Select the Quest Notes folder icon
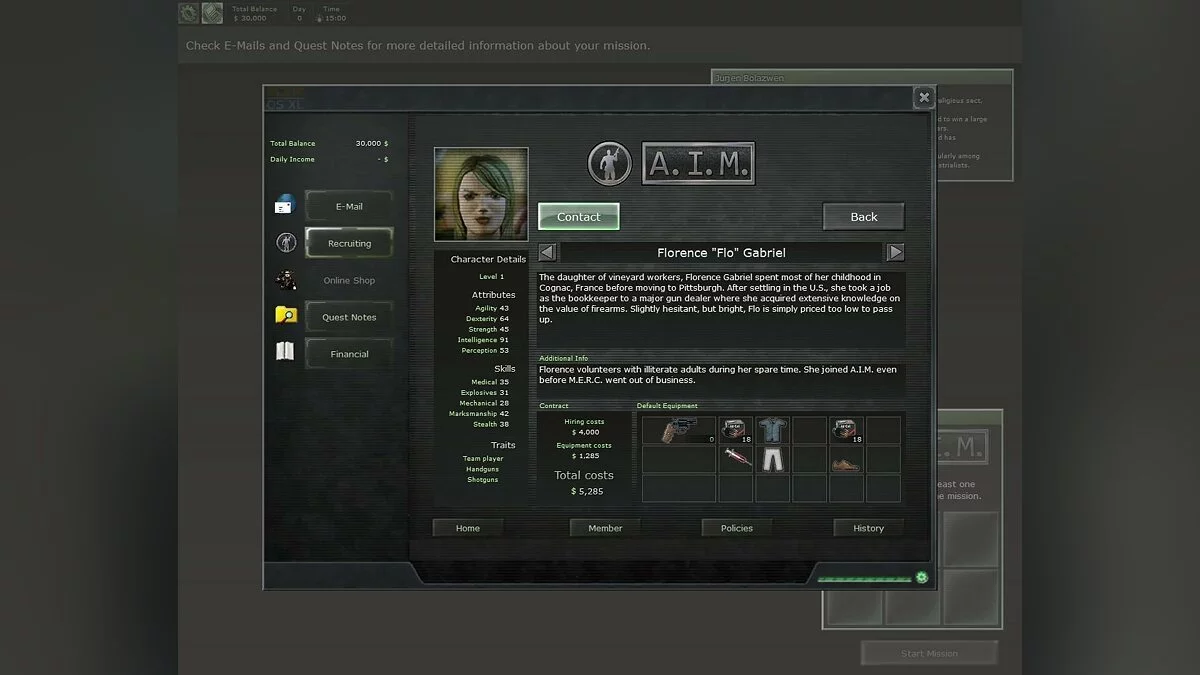1200x675 pixels. [286, 316]
